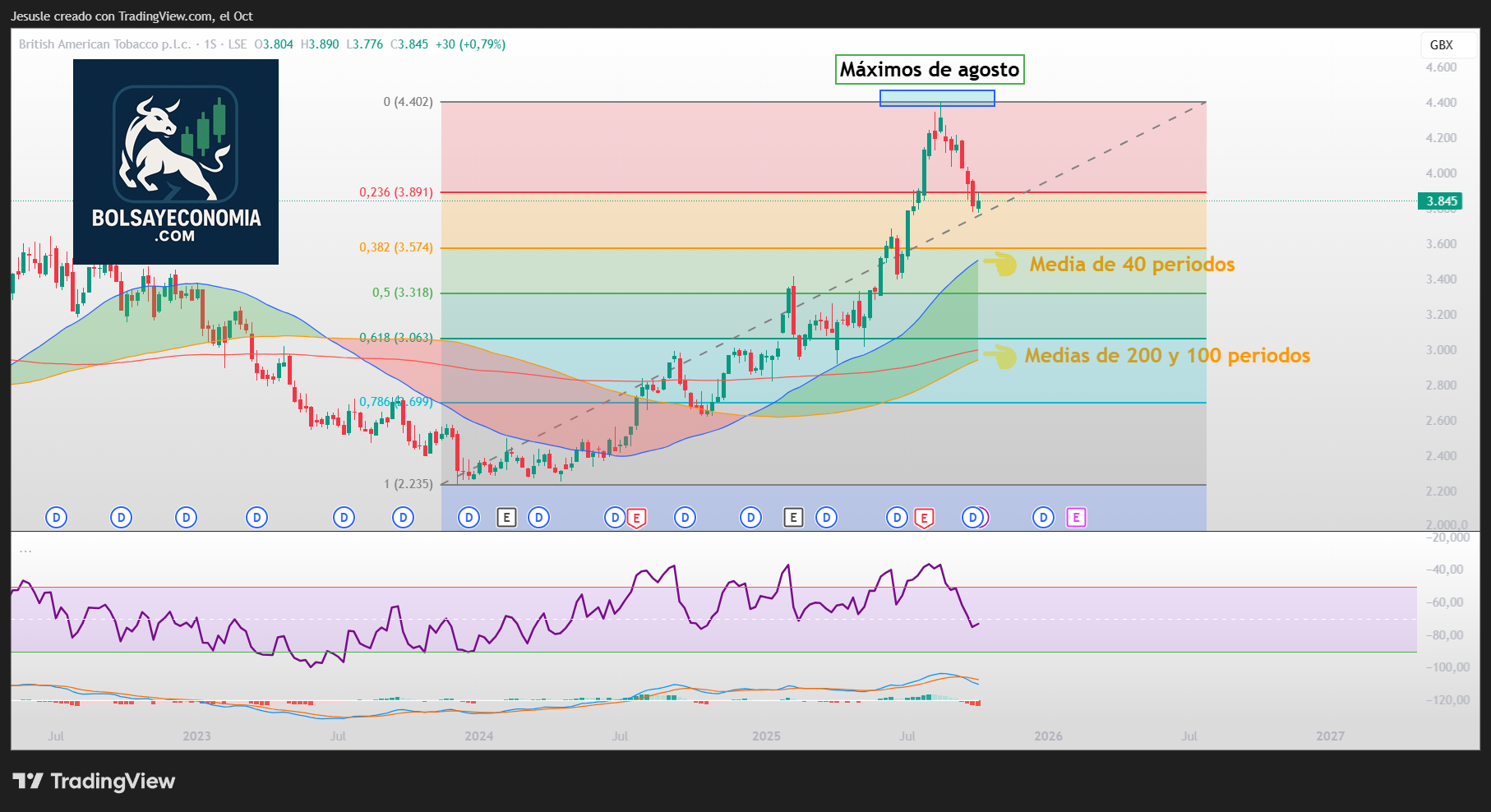The height and width of the screenshot is (812, 1491).
Task: Click the "Máximos de agosto" annotation label
Action: 927,70
